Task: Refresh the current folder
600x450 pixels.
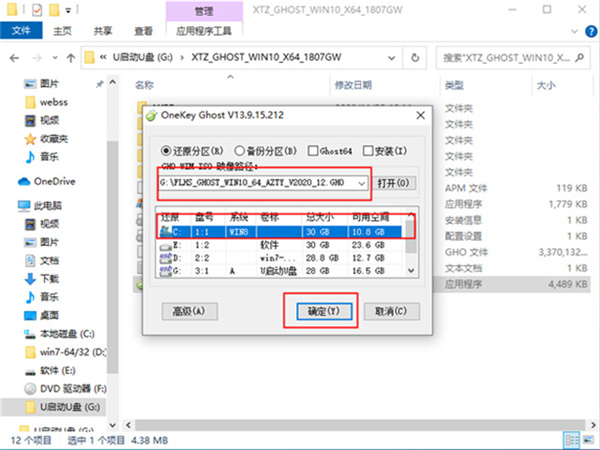Action: (x=415, y=58)
